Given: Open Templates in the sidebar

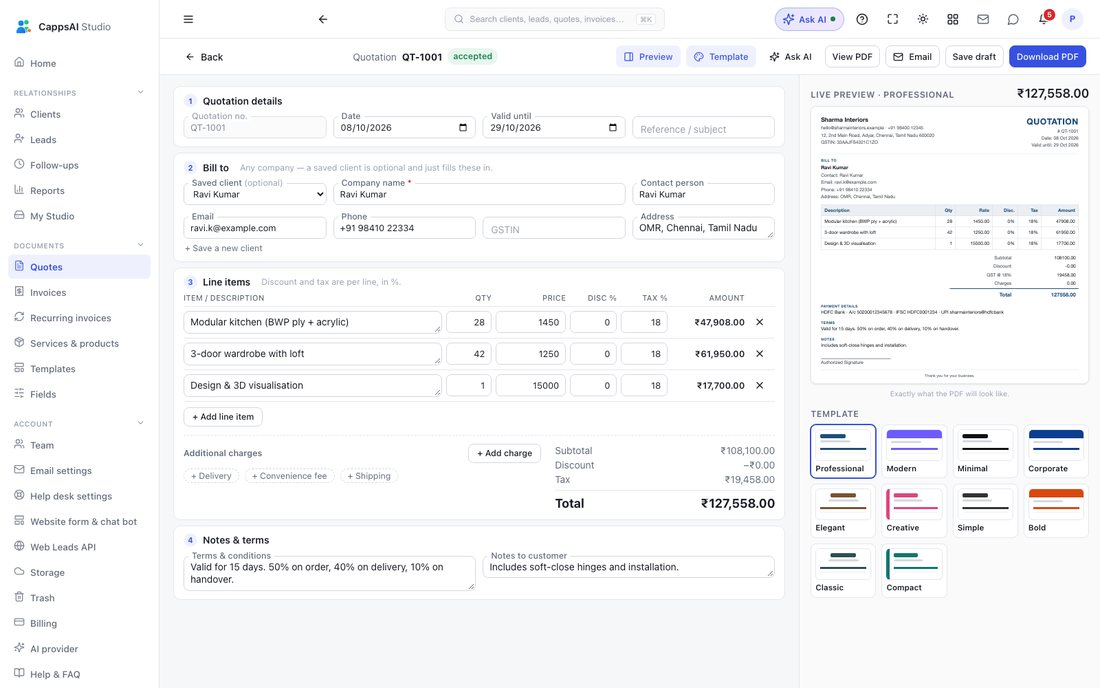Looking at the screenshot, I should (x=79, y=368).
